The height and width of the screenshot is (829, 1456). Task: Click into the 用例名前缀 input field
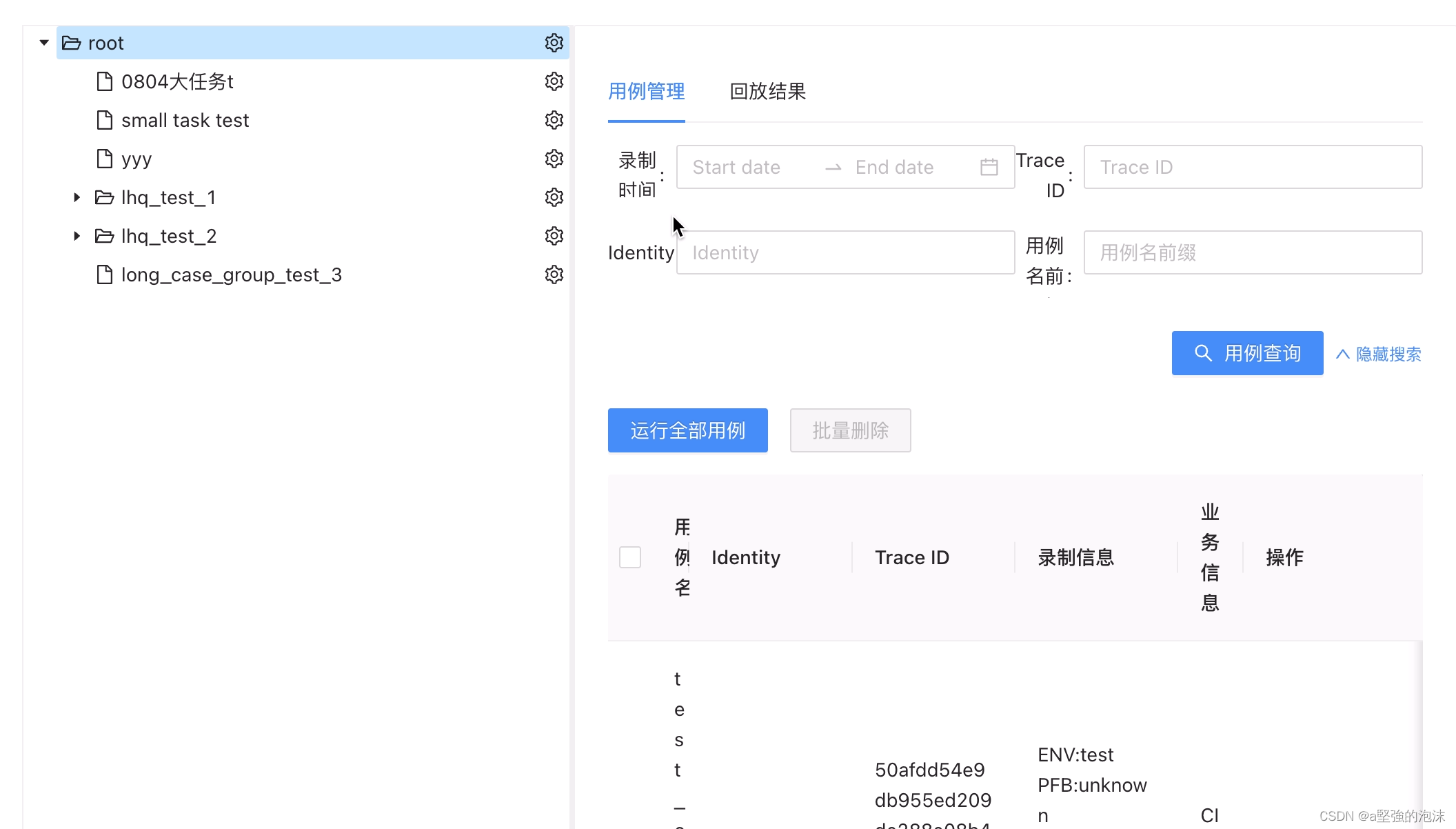point(1253,252)
